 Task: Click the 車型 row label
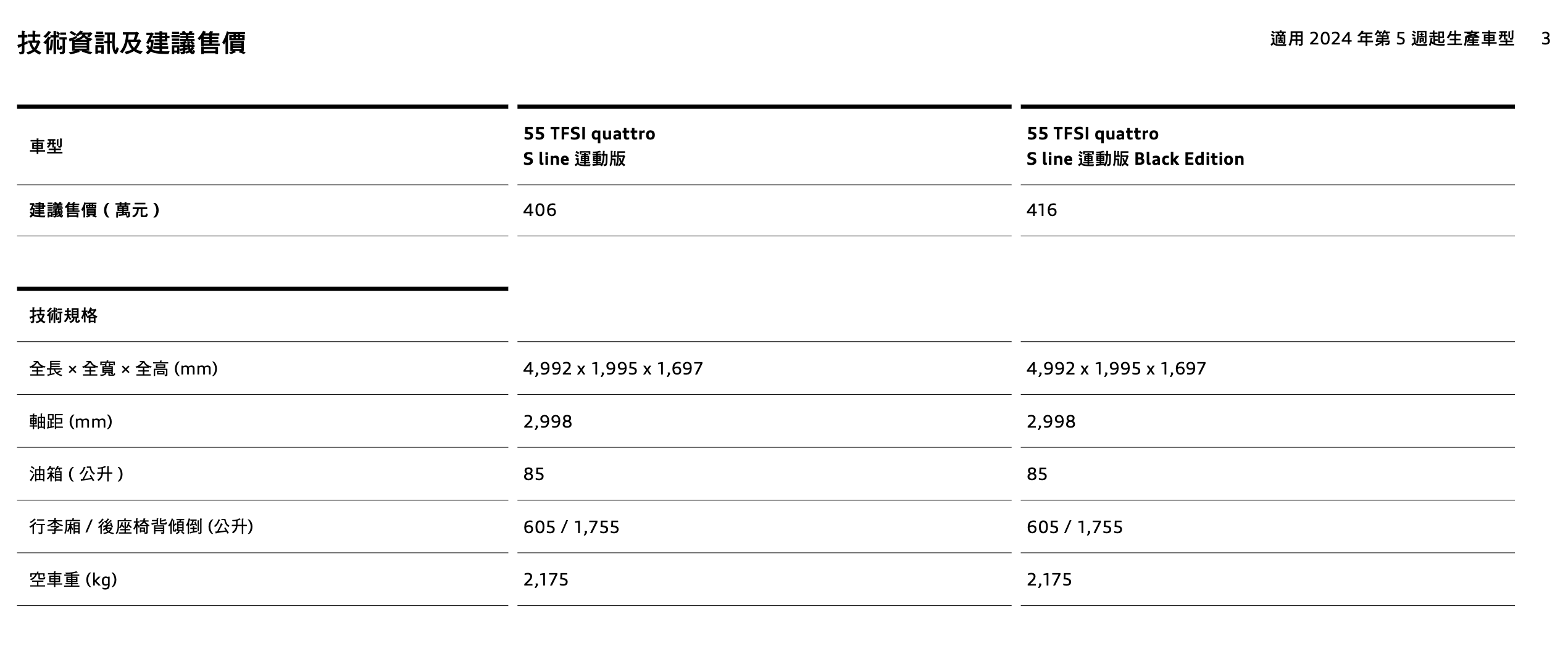pos(46,147)
